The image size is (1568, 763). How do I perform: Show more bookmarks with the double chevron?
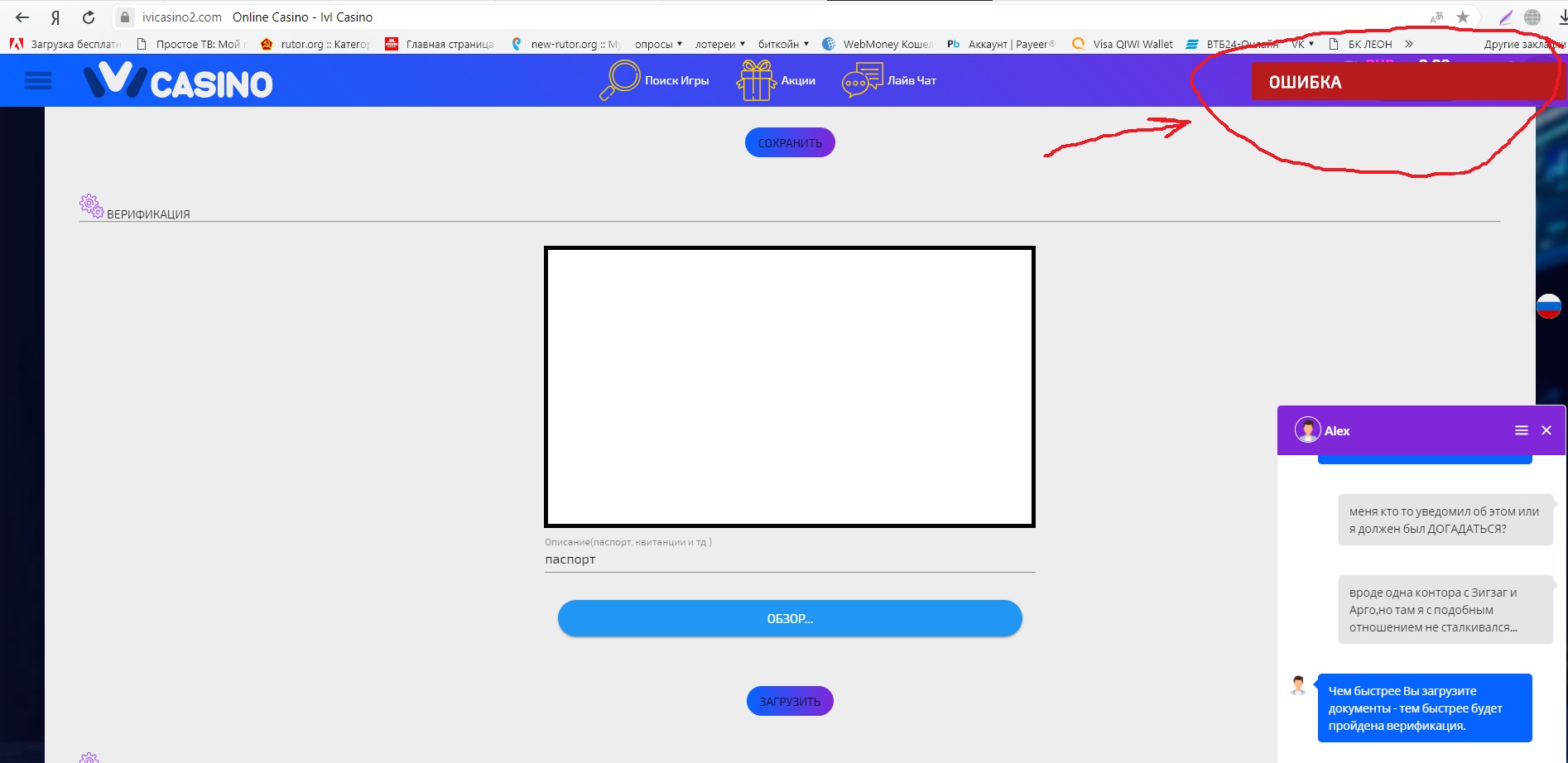1409,44
